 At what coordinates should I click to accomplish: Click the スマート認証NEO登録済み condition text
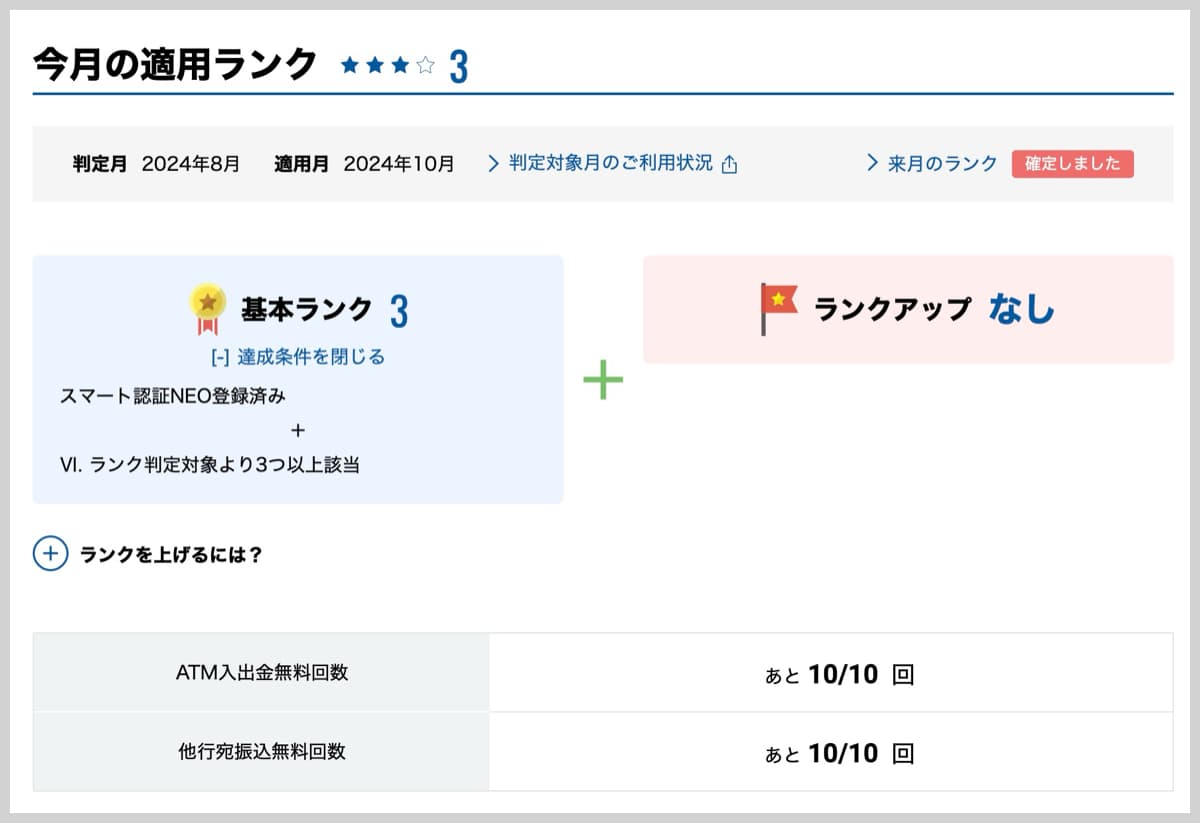173,396
